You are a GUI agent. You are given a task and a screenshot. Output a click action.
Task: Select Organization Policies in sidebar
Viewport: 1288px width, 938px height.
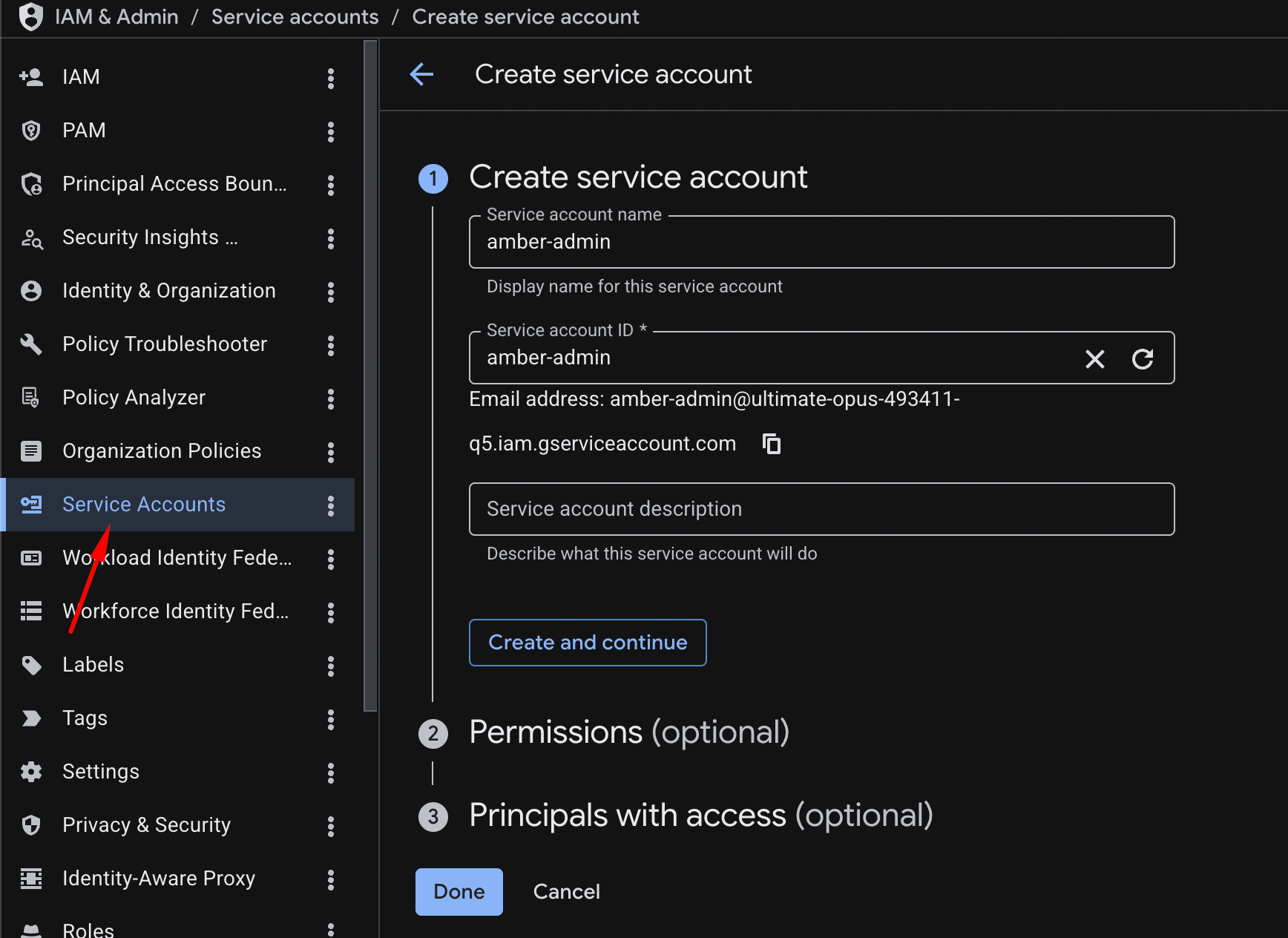[x=162, y=451]
